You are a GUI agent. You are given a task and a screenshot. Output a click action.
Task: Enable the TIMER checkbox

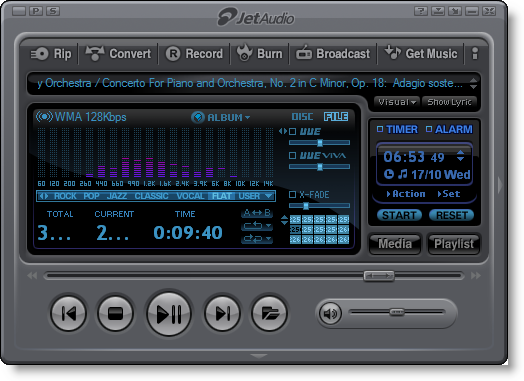point(380,129)
